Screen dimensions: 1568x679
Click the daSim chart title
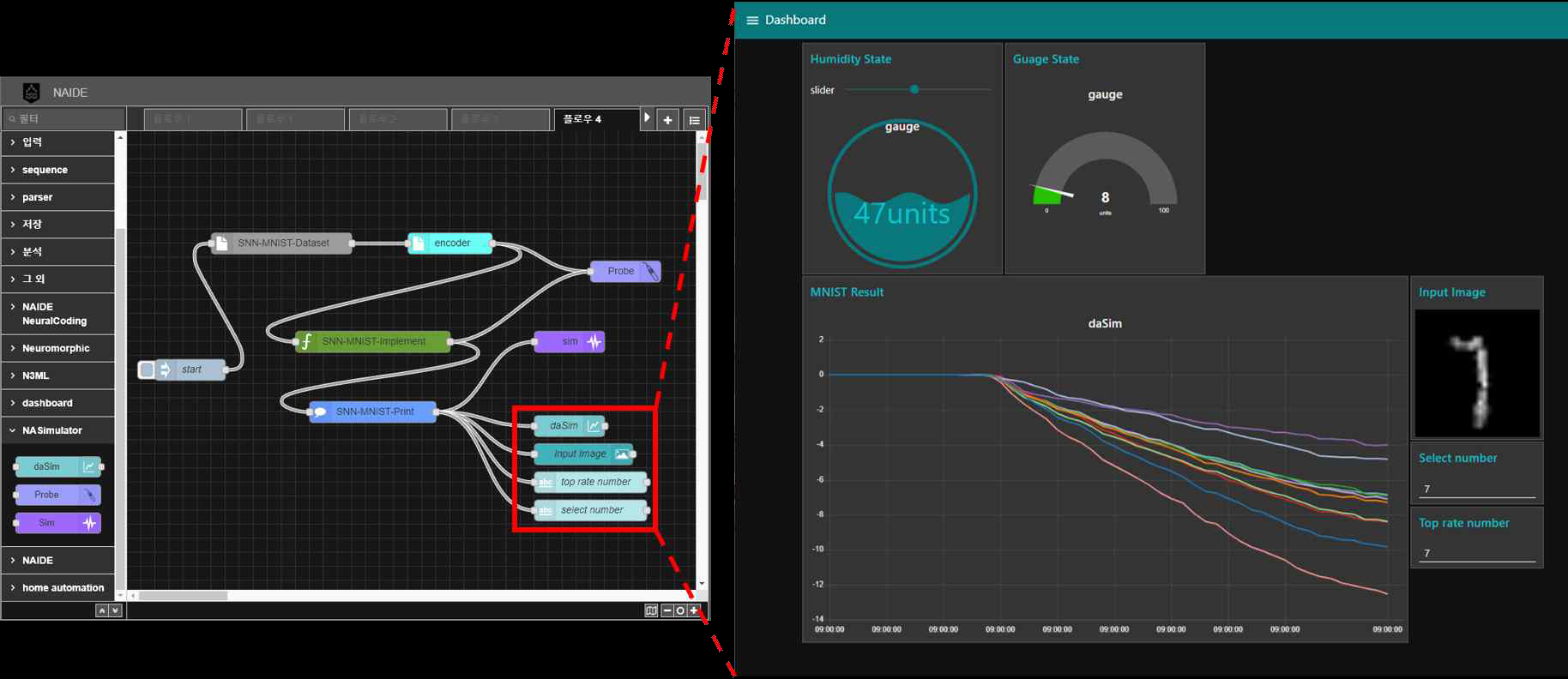(1105, 324)
